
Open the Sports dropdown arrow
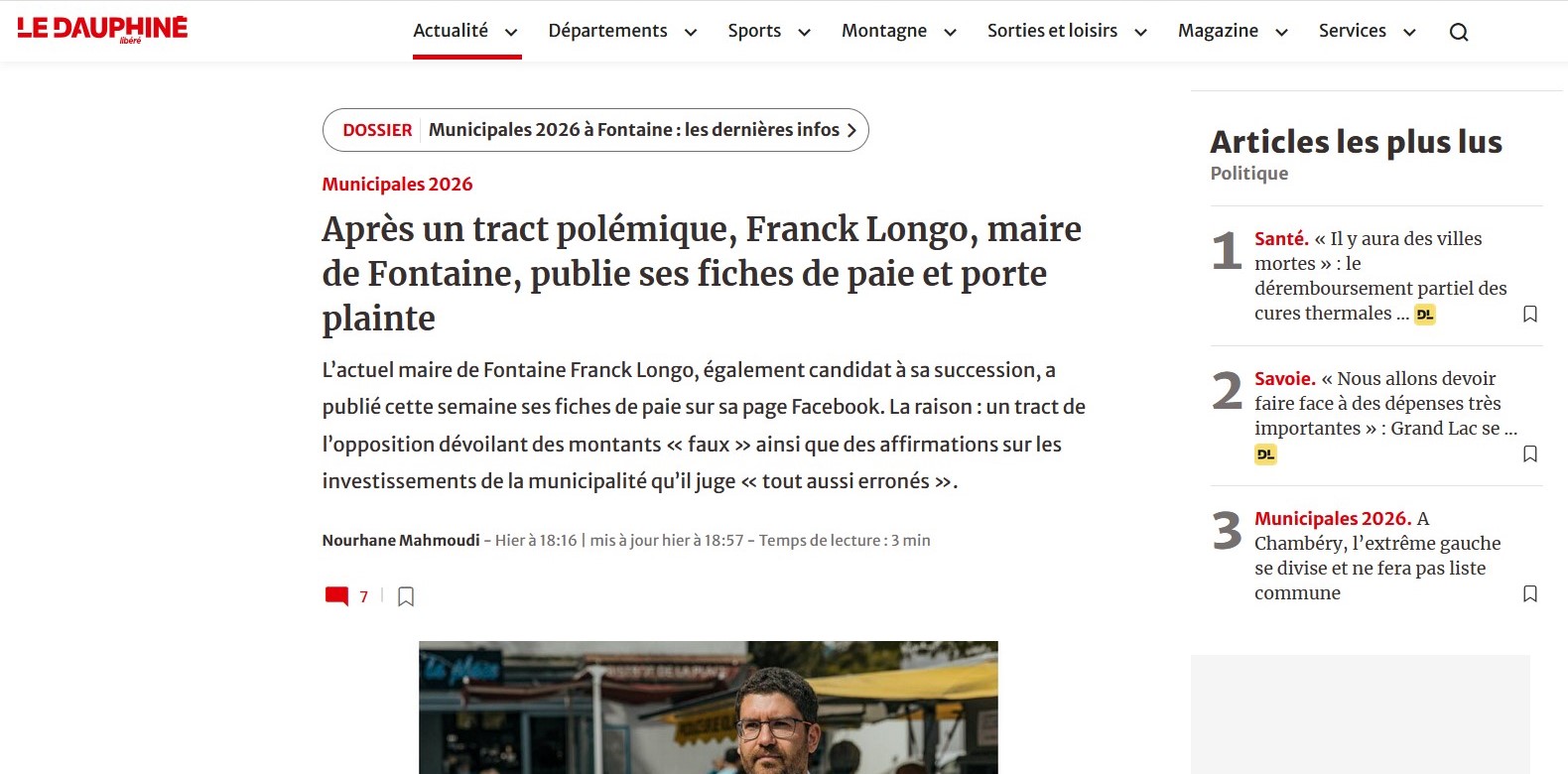pyautogui.click(x=804, y=33)
